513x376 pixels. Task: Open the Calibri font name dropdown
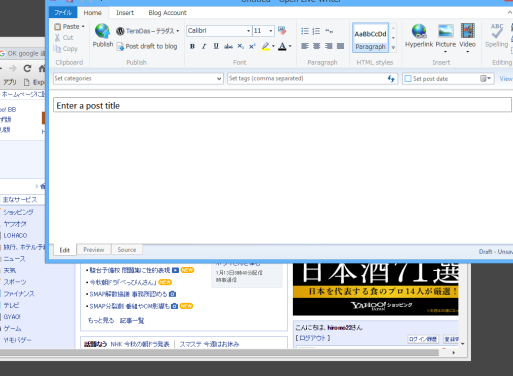coord(248,31)
